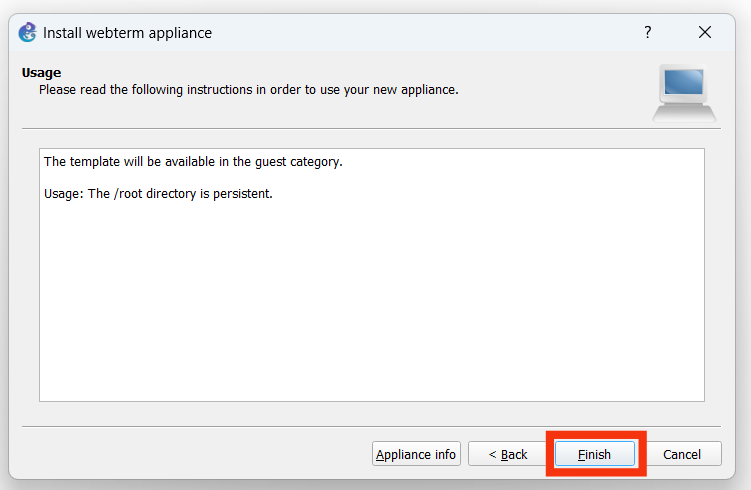Click the "Install webterm appliance" window title
The width and height of the screenshot is (751, 490).
click(x=127, y=33)
